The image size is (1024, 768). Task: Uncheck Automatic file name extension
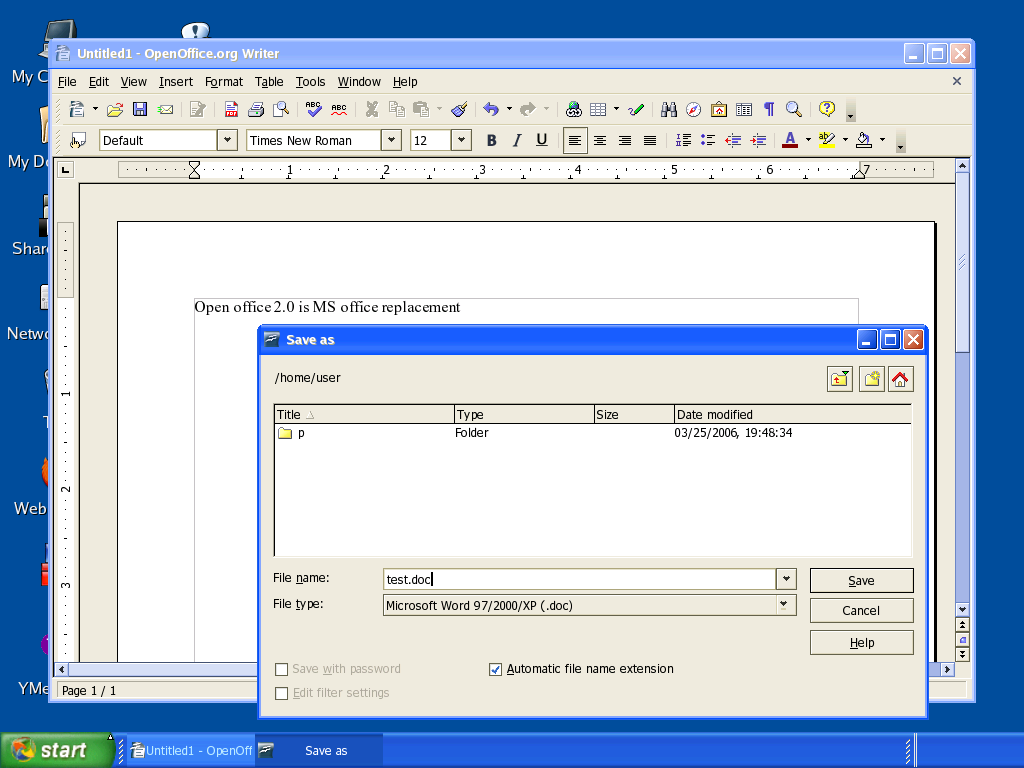click(496, 669)
